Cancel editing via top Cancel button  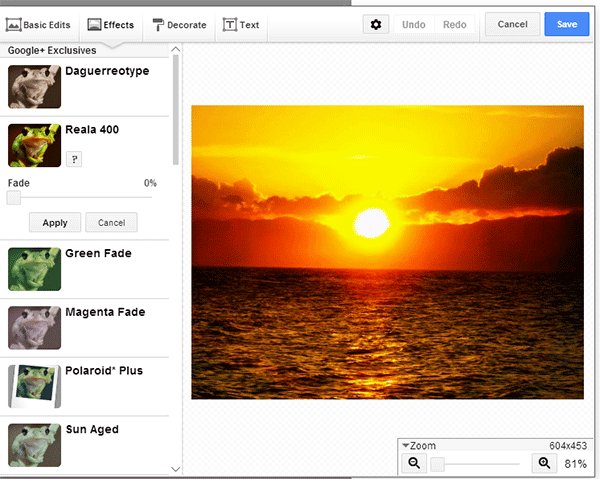click(512, 24)
